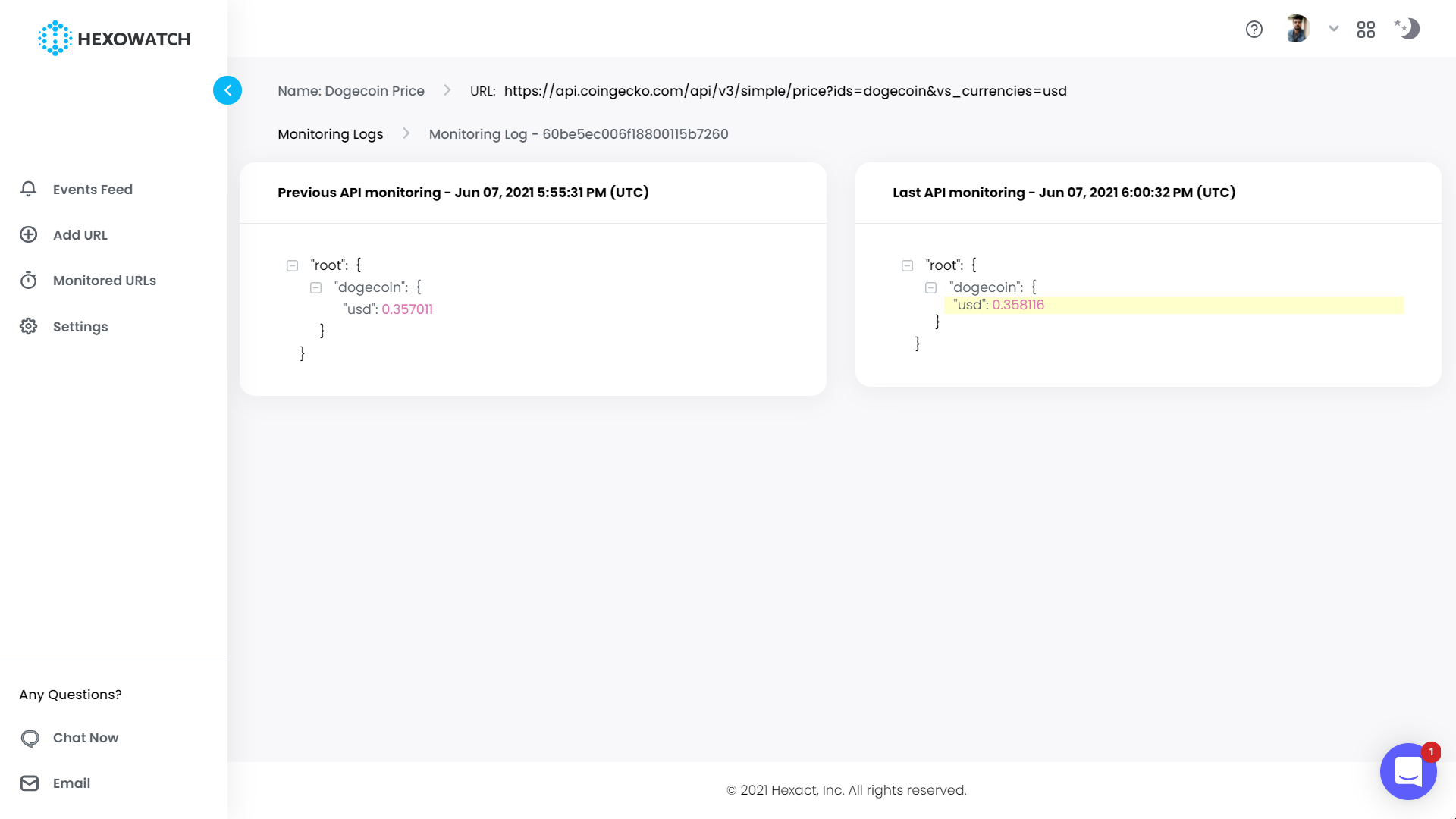Collapse "dogecoin" node in Previous API panel
This screenshot has height=819, width=1456.
click(315, 287)
